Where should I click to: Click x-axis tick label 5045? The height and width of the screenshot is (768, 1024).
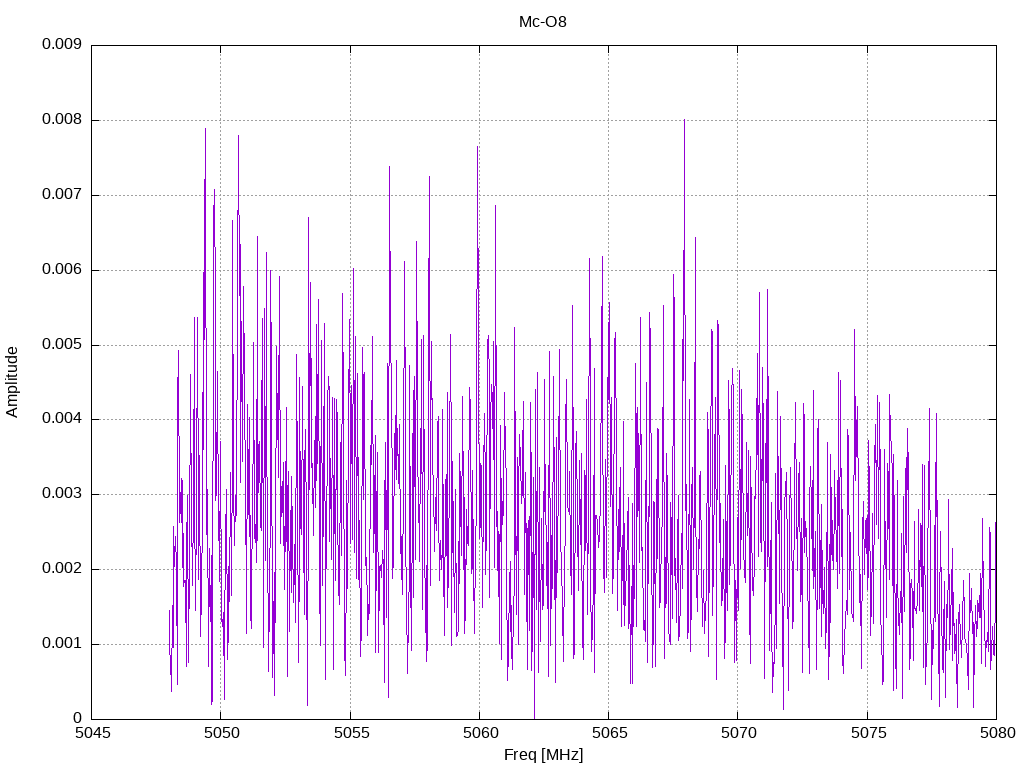point(93,733)
